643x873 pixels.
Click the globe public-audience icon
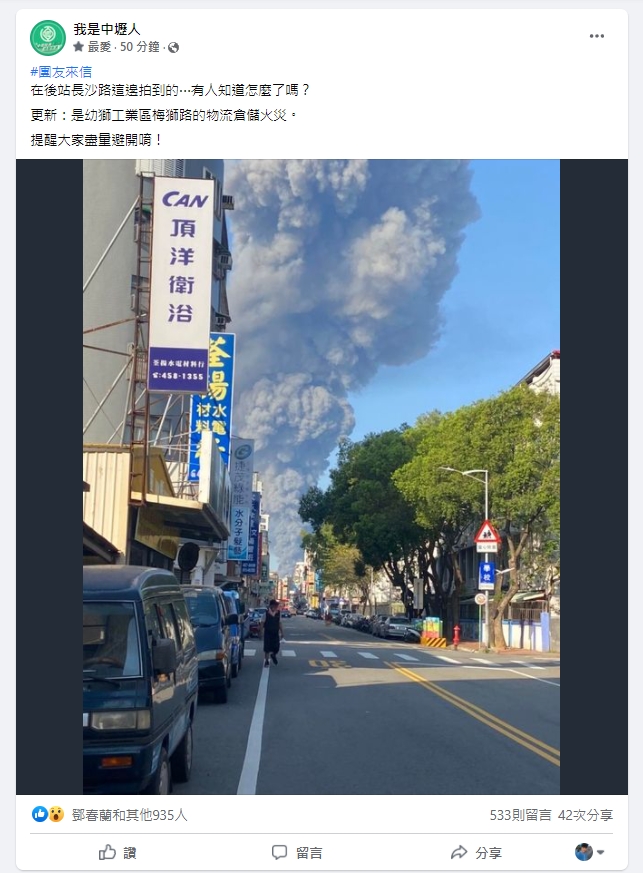[174, 48]
